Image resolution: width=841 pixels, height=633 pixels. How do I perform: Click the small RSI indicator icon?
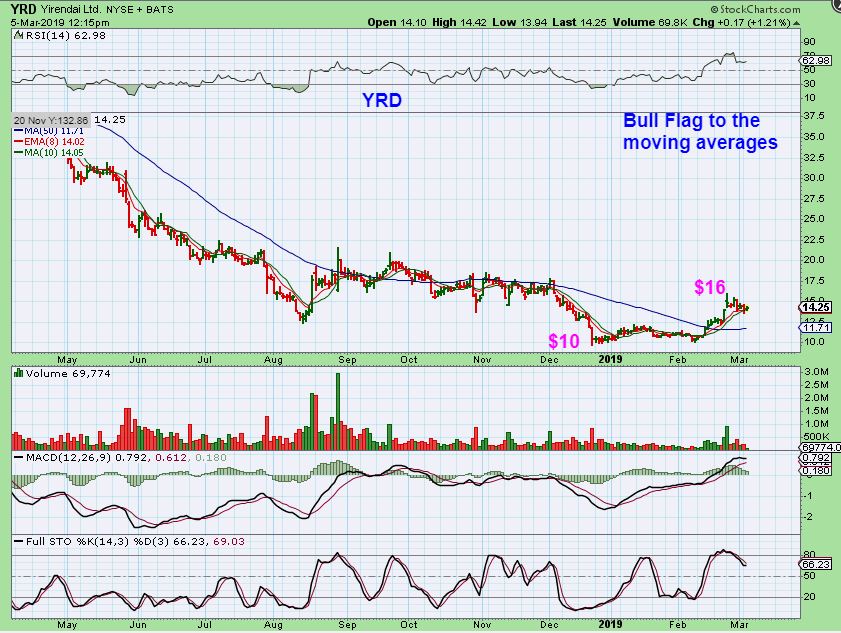18,35
